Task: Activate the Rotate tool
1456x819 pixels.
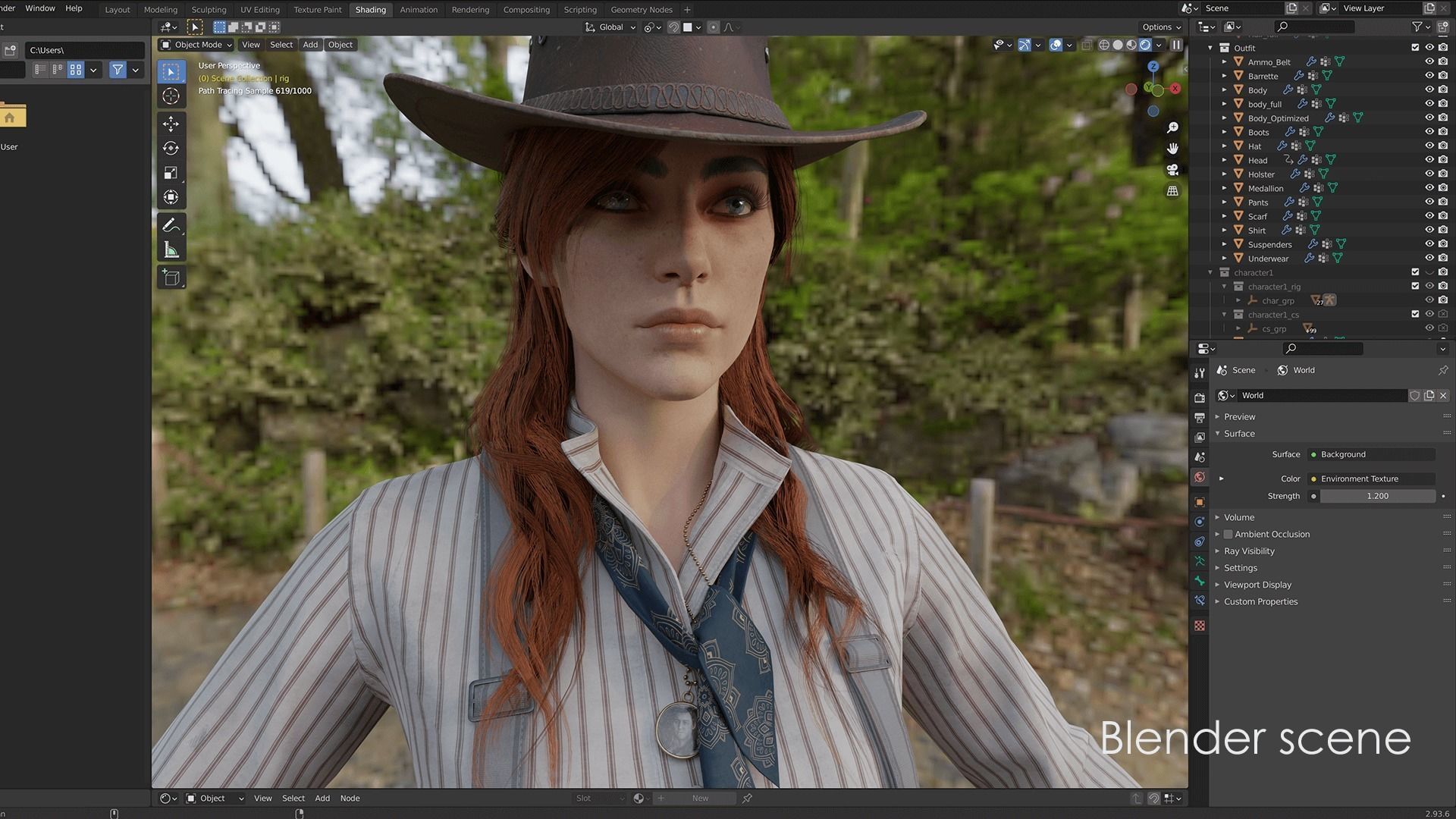Action: (171, 148)
